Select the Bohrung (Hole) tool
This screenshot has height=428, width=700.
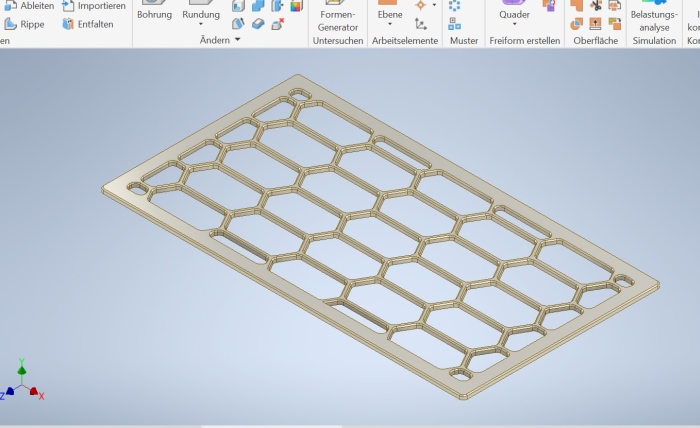pos(154,14)
